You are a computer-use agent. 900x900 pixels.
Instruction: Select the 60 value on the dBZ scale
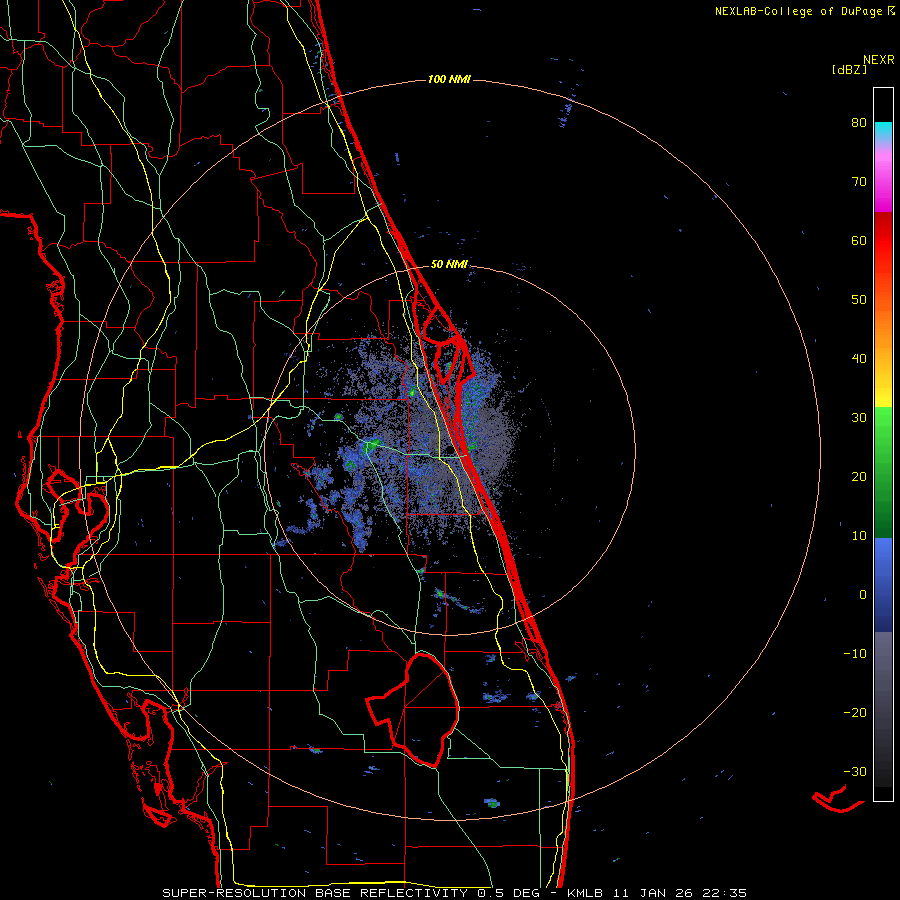pyautogui.click(x=859, y=240)
